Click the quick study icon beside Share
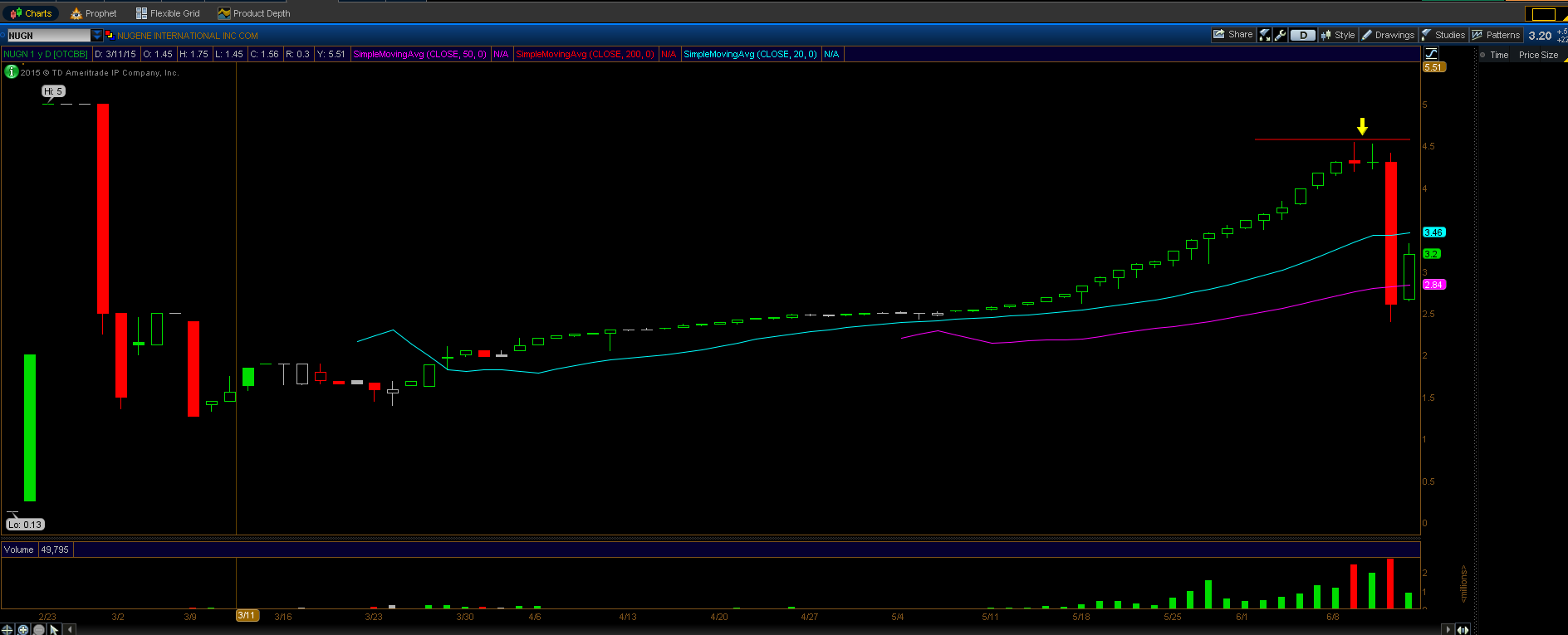 click(x=1265, y=35)
